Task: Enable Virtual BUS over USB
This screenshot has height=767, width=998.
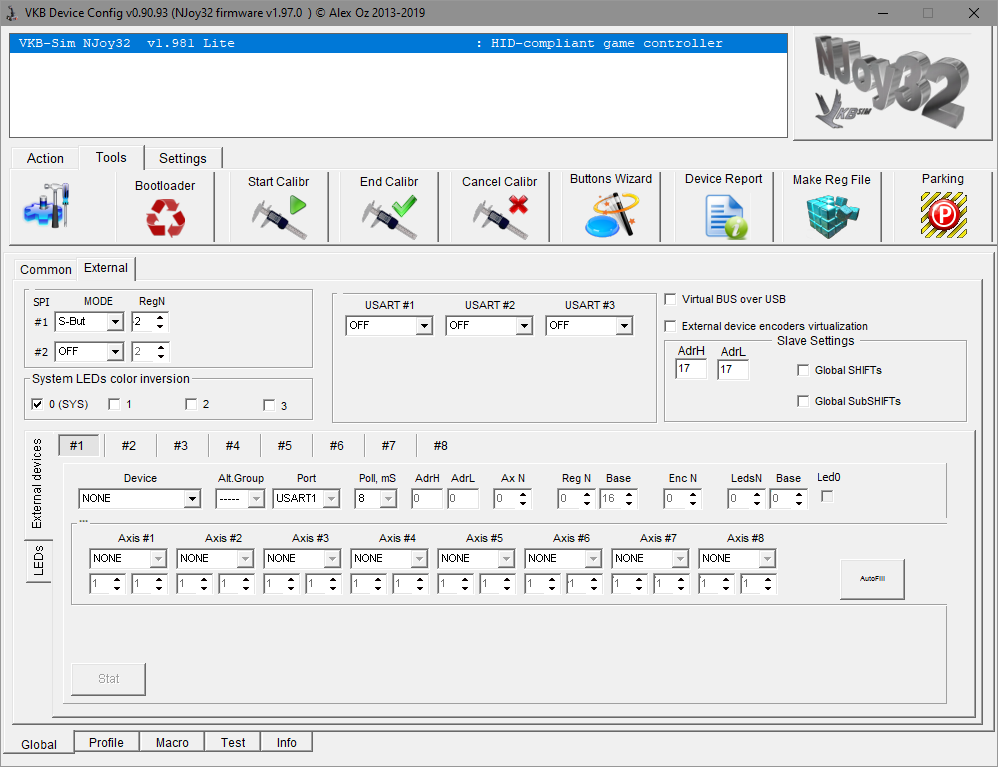Action: pyautogui.click(x=670, y=299)
